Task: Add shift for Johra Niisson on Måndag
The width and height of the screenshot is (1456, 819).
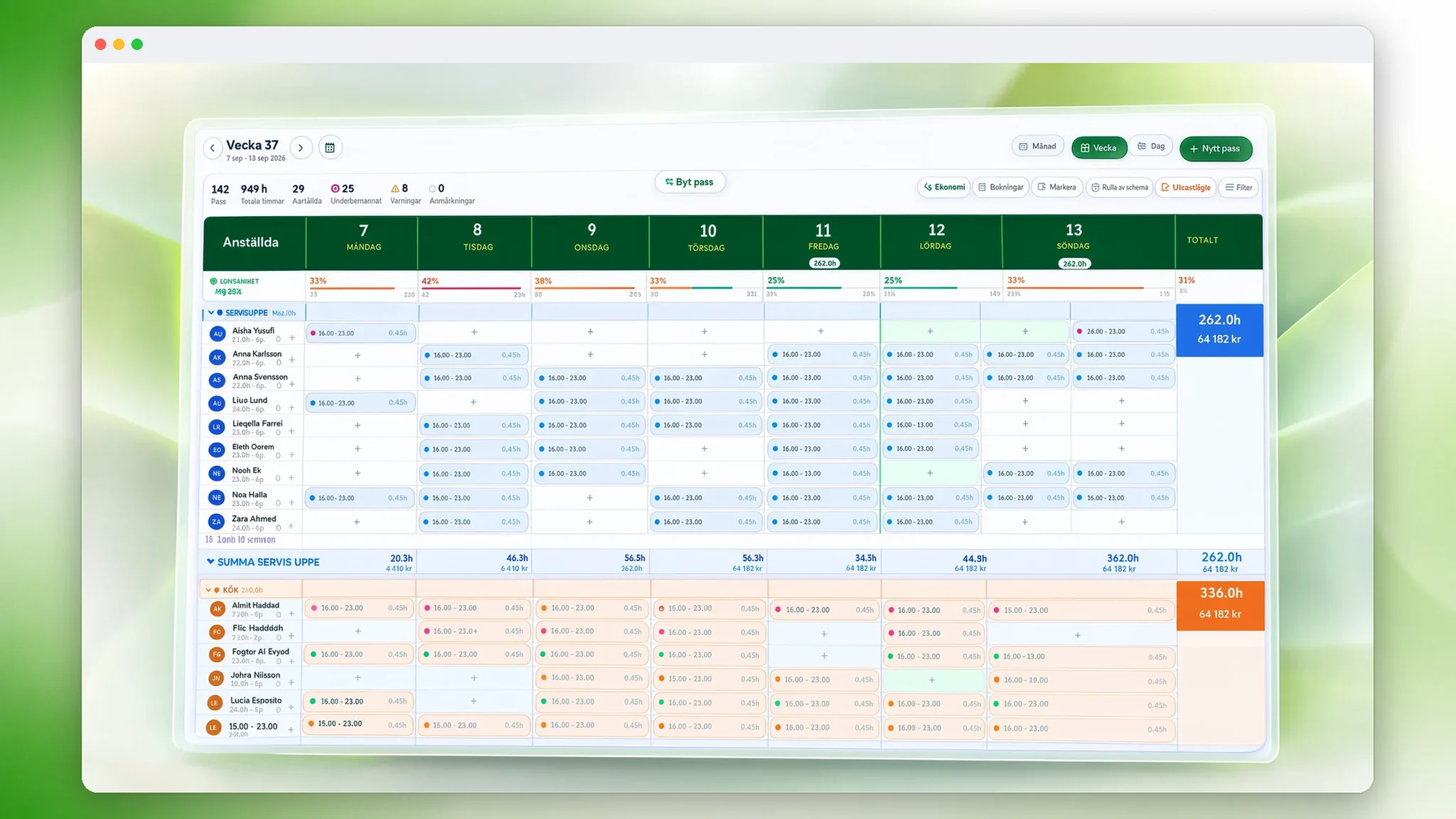Action: pyautogui.click(x=358, y=678)
